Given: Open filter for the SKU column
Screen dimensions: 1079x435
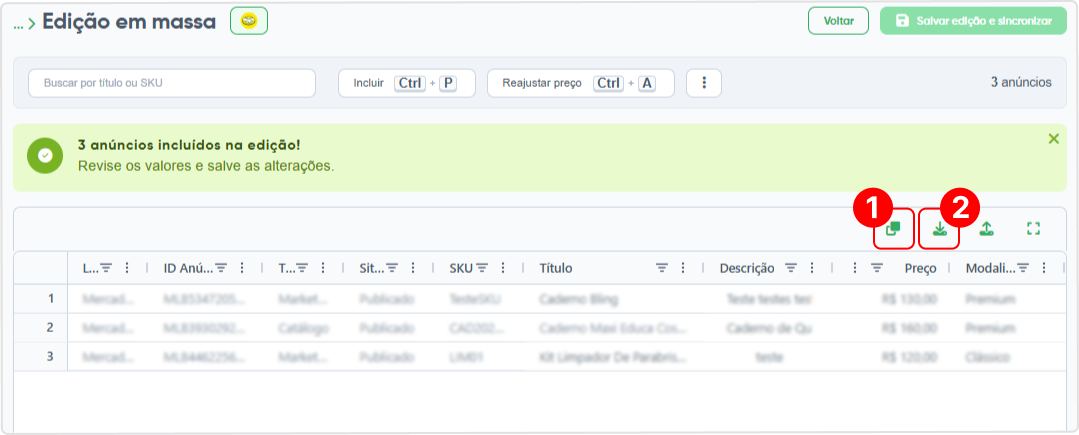Looking at the screenshot, I should [x=482, y=268].
